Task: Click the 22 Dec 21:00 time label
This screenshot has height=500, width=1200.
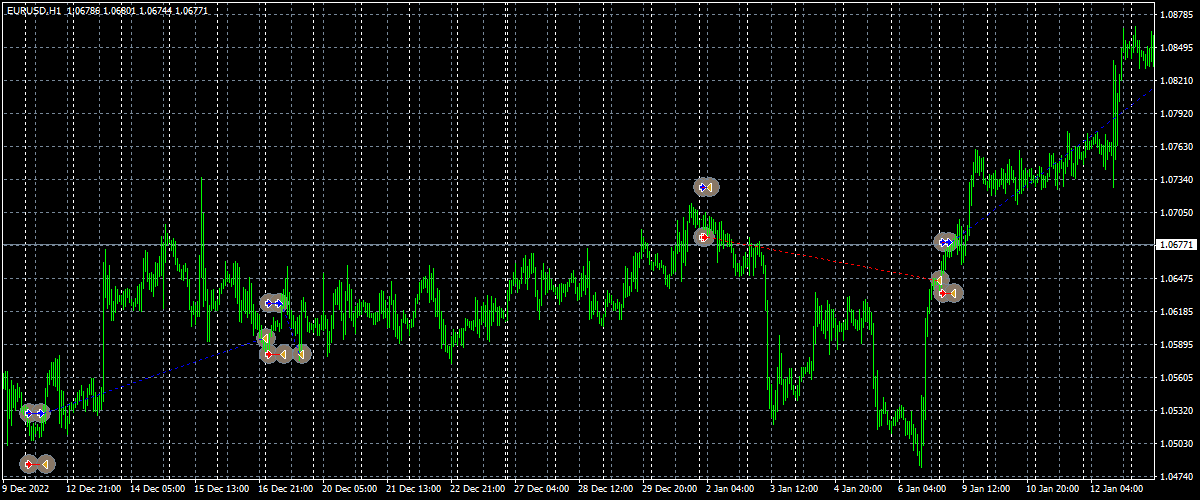Action: click(x=478, y=490)
